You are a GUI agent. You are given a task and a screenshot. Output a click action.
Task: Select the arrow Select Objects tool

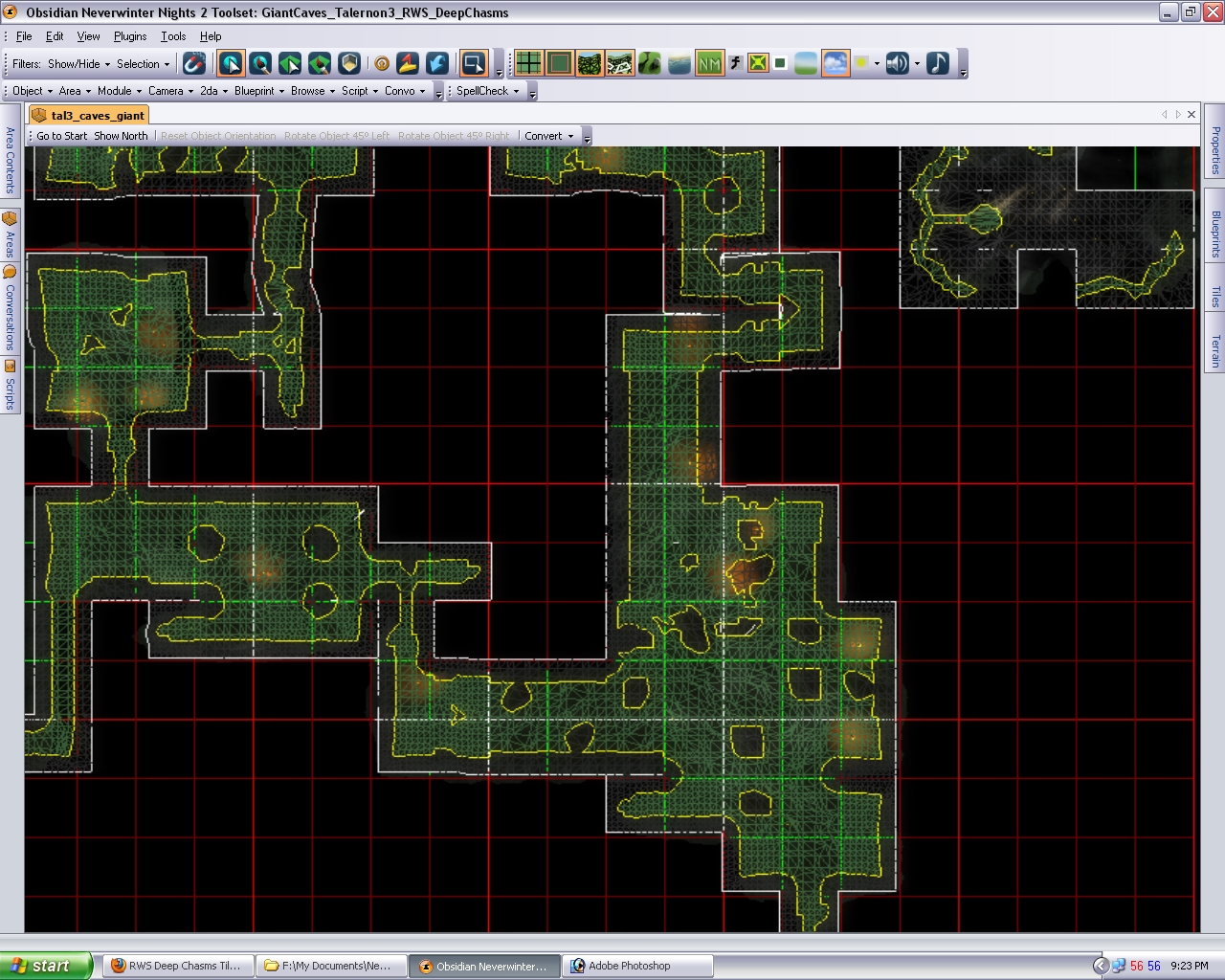click(231, 64)
